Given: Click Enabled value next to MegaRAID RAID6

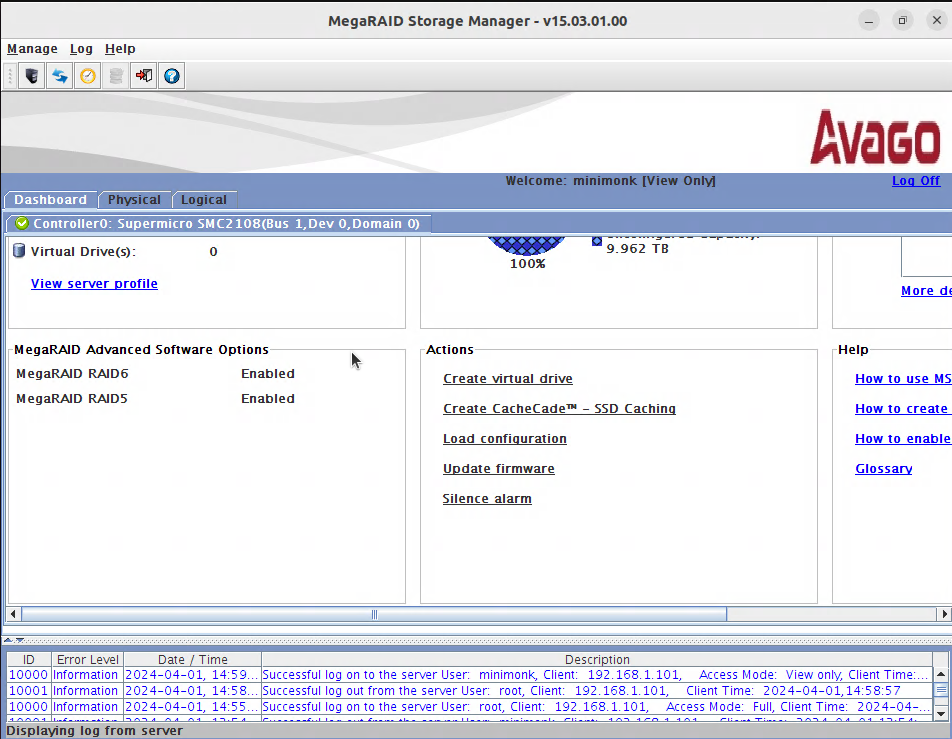Looking at the screenshot, I should tap(268, 373).
